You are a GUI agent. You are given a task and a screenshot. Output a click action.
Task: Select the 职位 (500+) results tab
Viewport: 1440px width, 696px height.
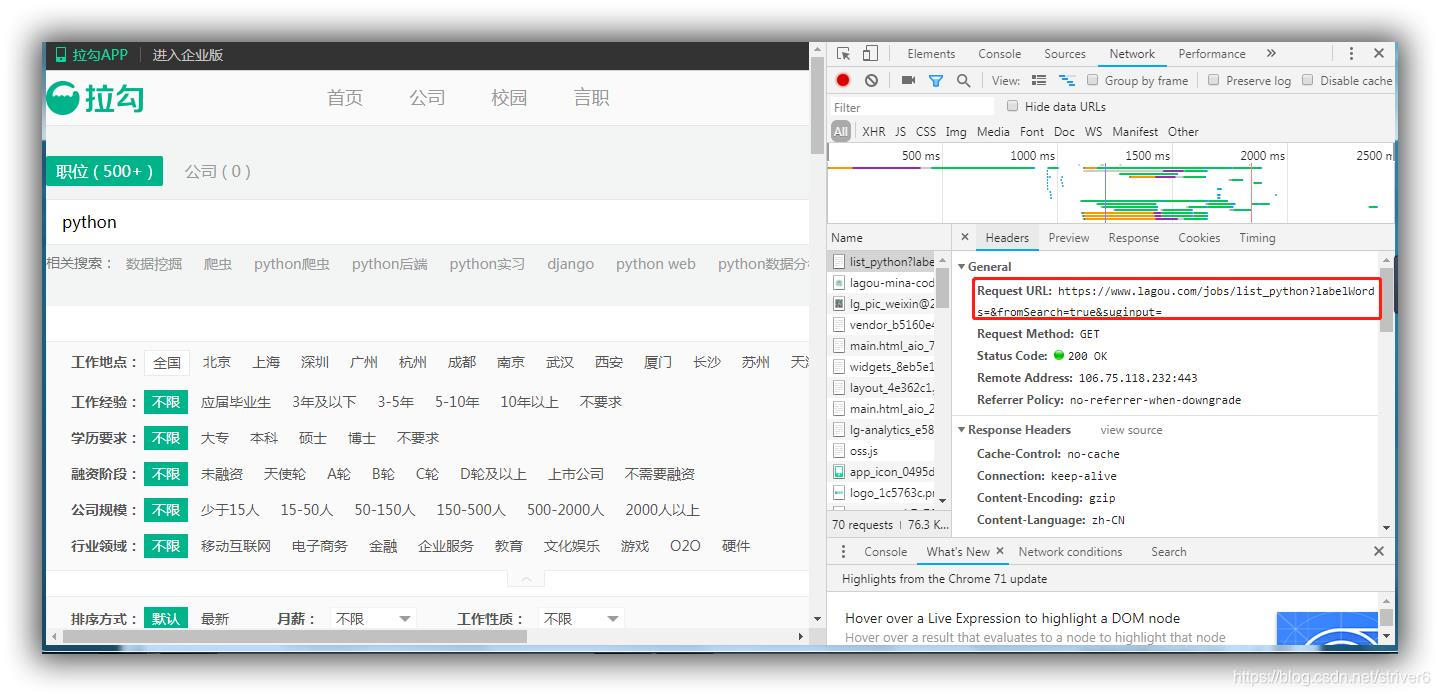point(104,171)
